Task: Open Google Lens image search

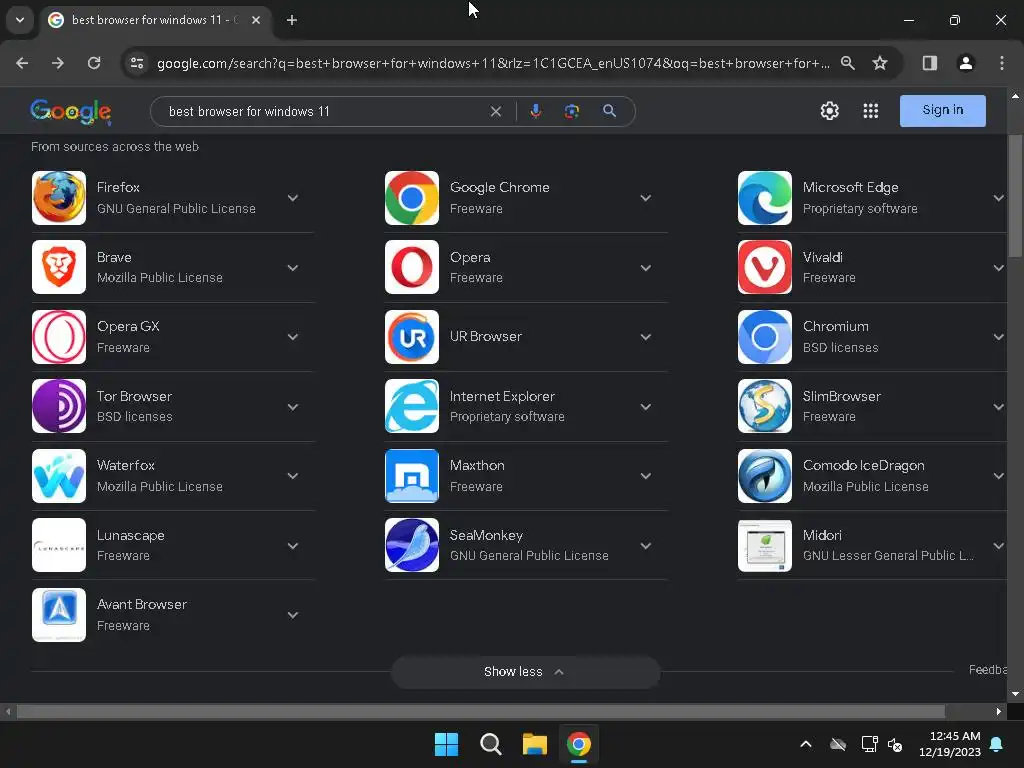Action: (x=571, y=111)
